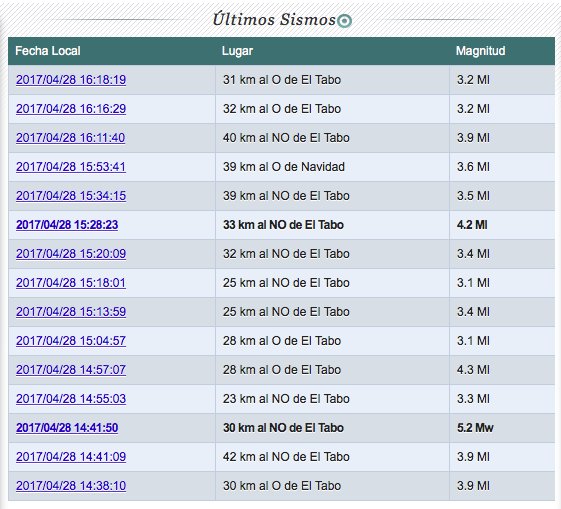This screenshot has height=509, width=561.
Task: Open the 2017/04/28 15:04:57 earthquake link
Action: click(71, 340)
